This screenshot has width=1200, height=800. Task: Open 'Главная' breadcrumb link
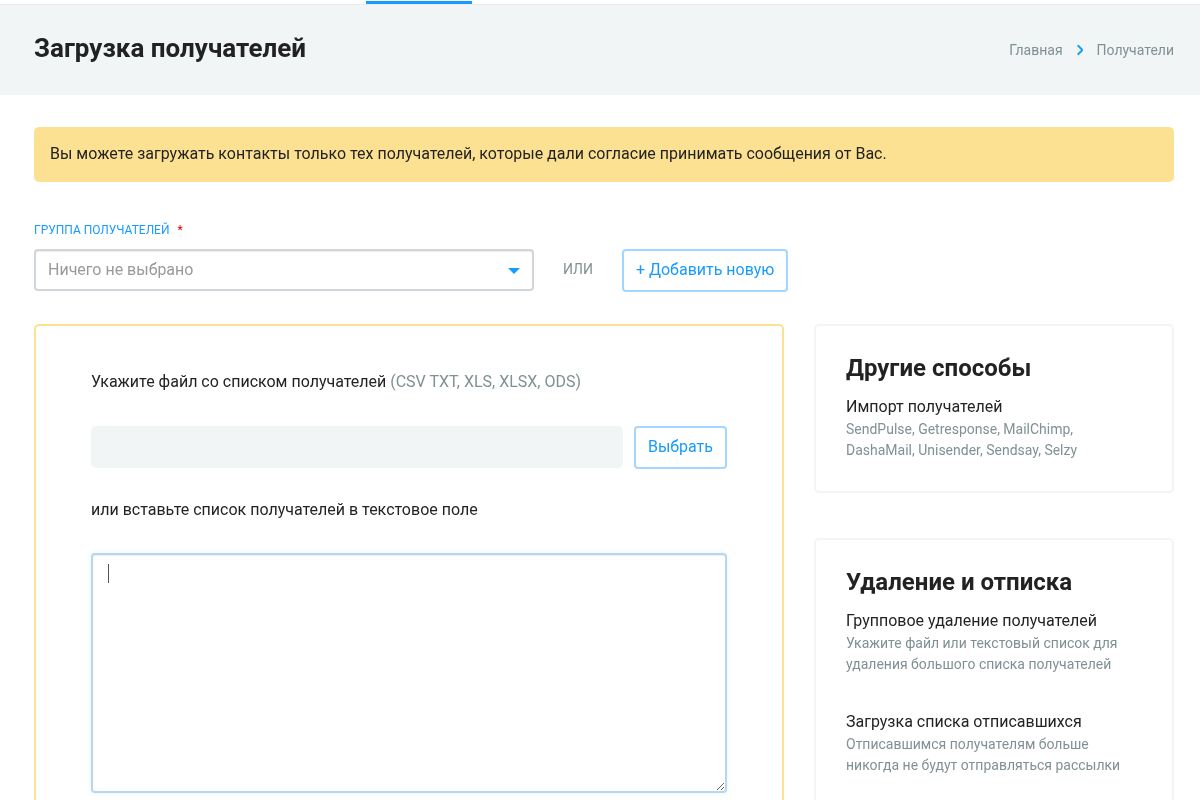click(1036, 50)
